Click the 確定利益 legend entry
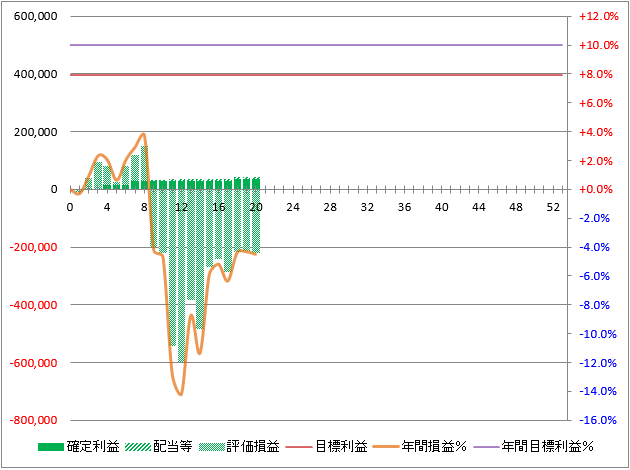630x470 pixels. tap(79, 446)
